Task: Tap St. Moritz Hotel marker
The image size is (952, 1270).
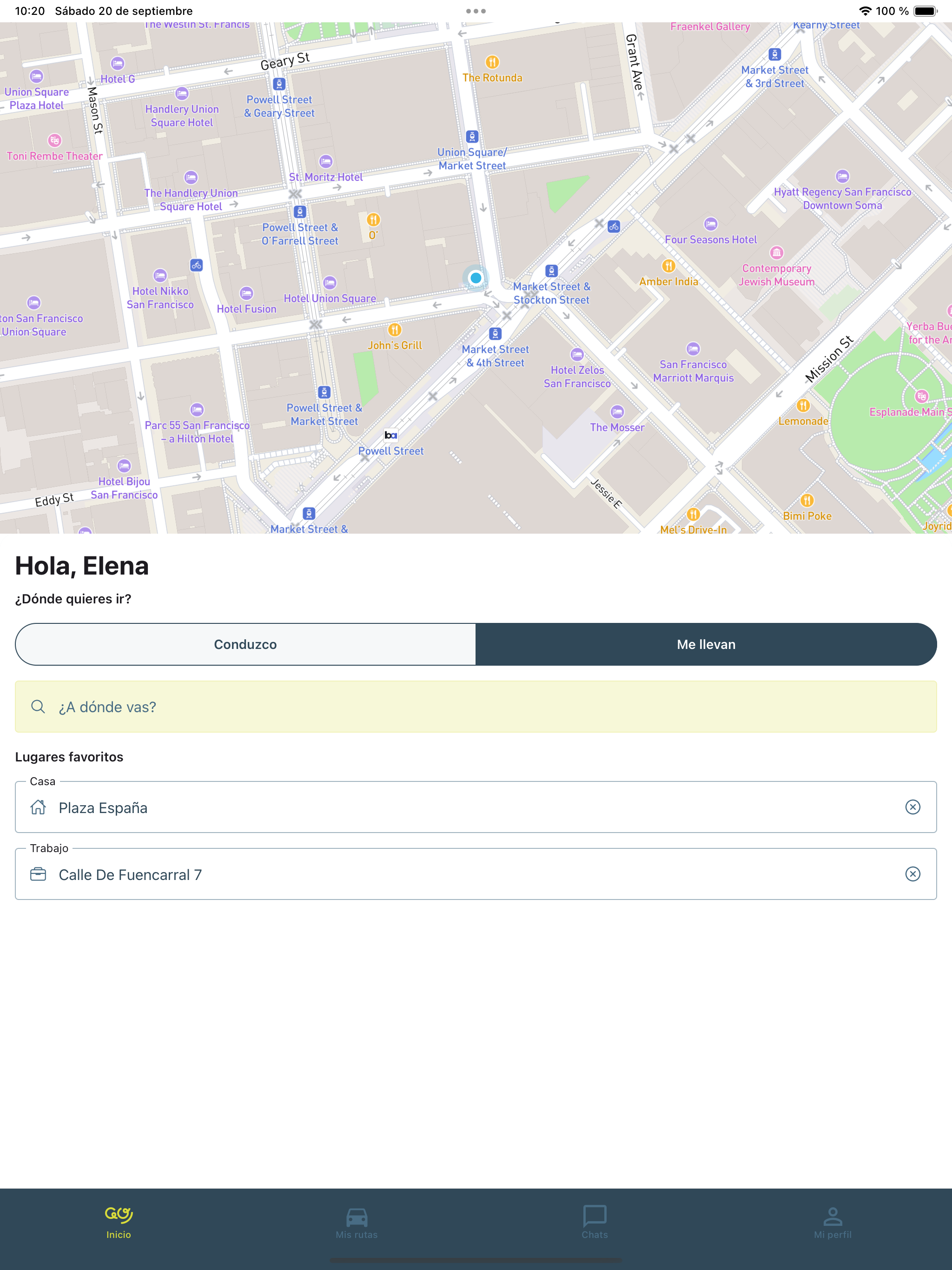Action: click(x=325, y=161)
